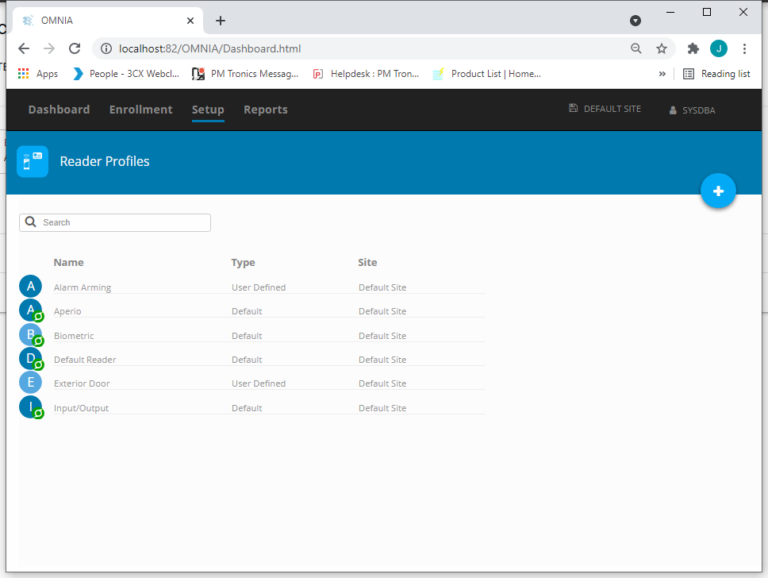Open the Default Reader profile row
Image resolution: width=768 pixels, height=578 pixels.
(x=85, y=360)
